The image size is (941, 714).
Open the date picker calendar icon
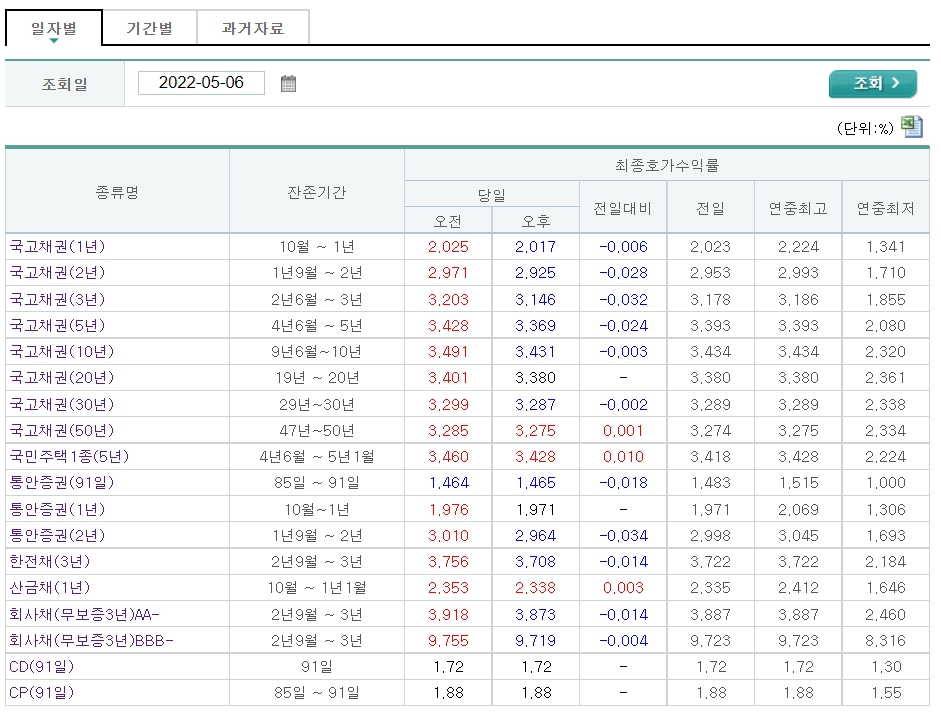(x=289, y=83)
